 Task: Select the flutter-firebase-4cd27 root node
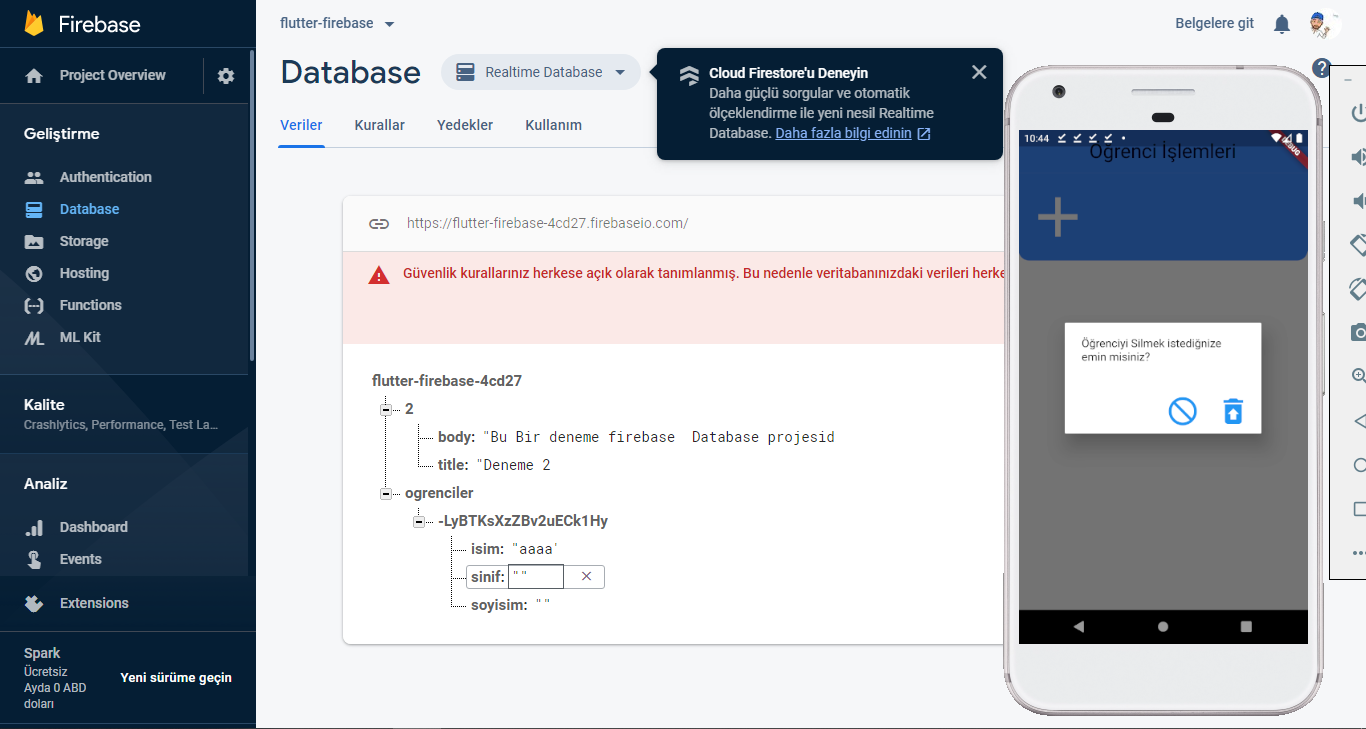point(447,381)
